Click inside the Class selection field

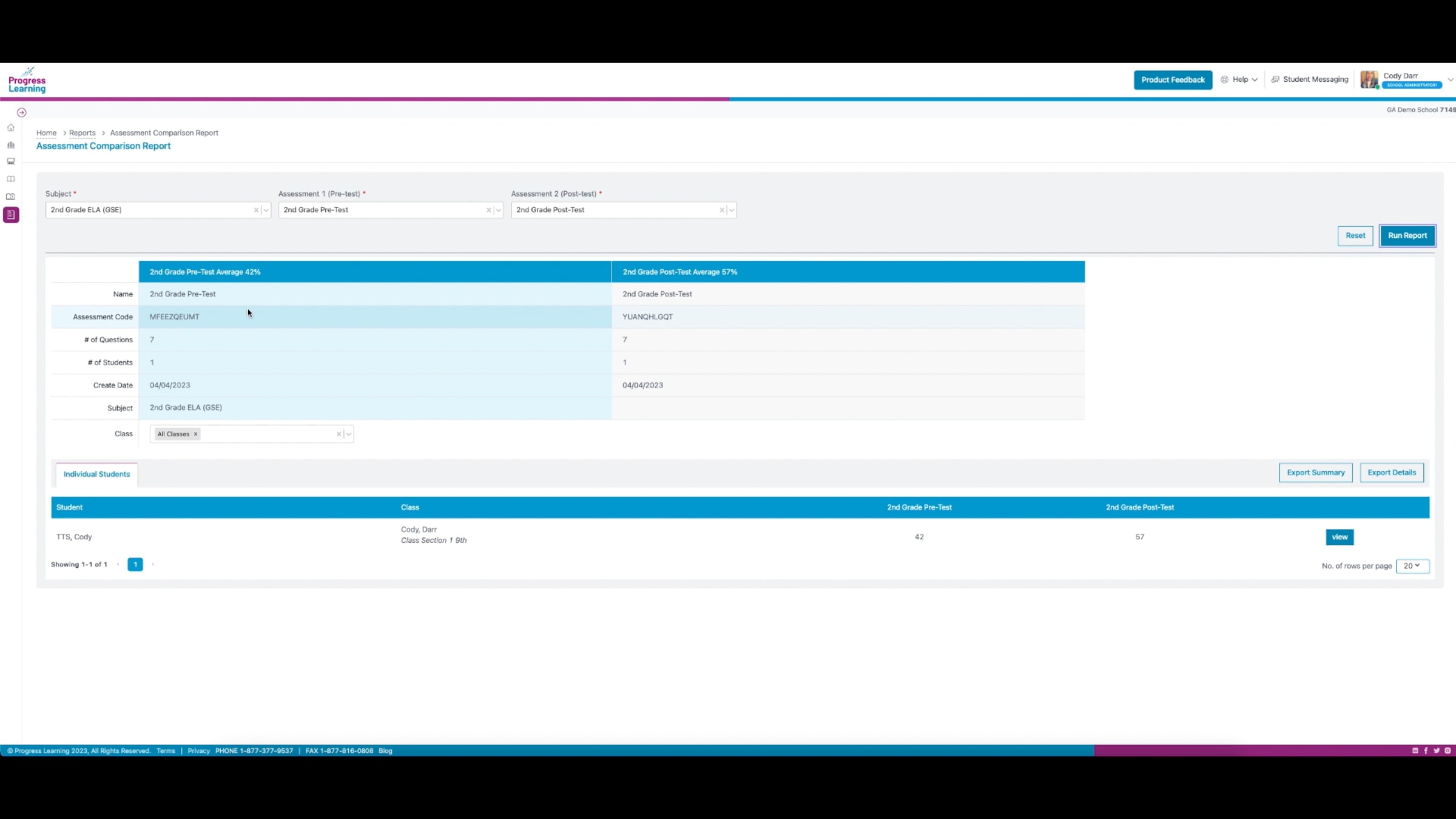pyautogui.click(x=251, y=434)
